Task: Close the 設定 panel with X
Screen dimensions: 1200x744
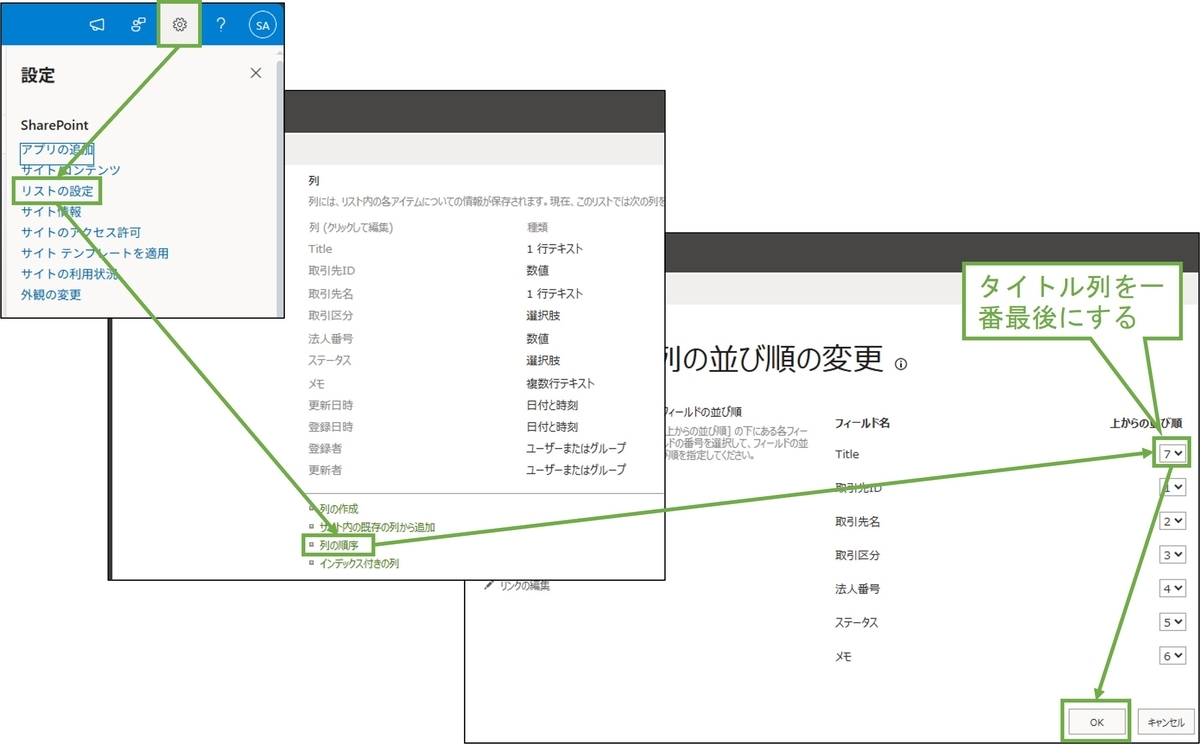Action: pyautogui.click(x=256, y=73)
